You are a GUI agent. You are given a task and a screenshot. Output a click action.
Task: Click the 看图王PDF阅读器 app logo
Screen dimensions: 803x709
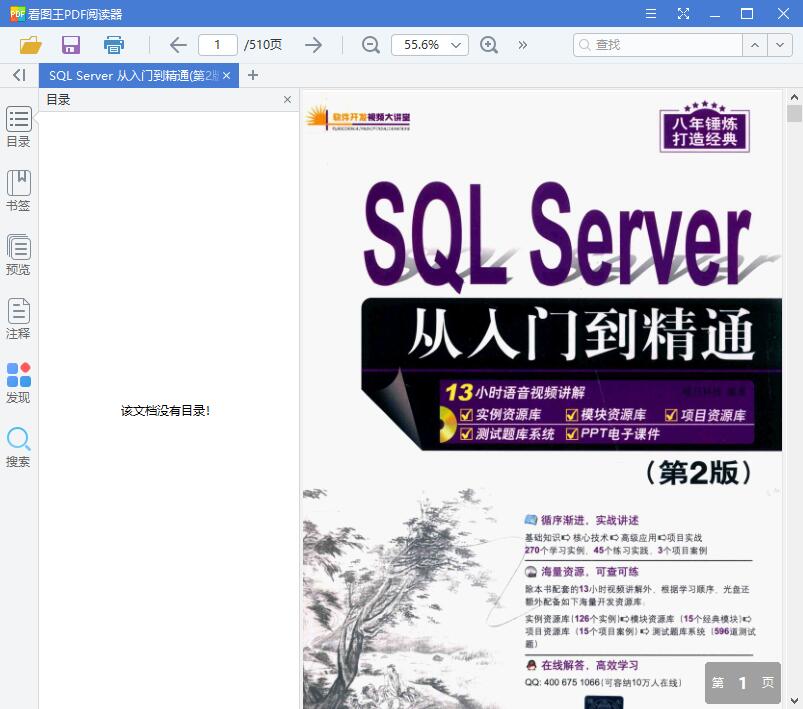[17, 14]
